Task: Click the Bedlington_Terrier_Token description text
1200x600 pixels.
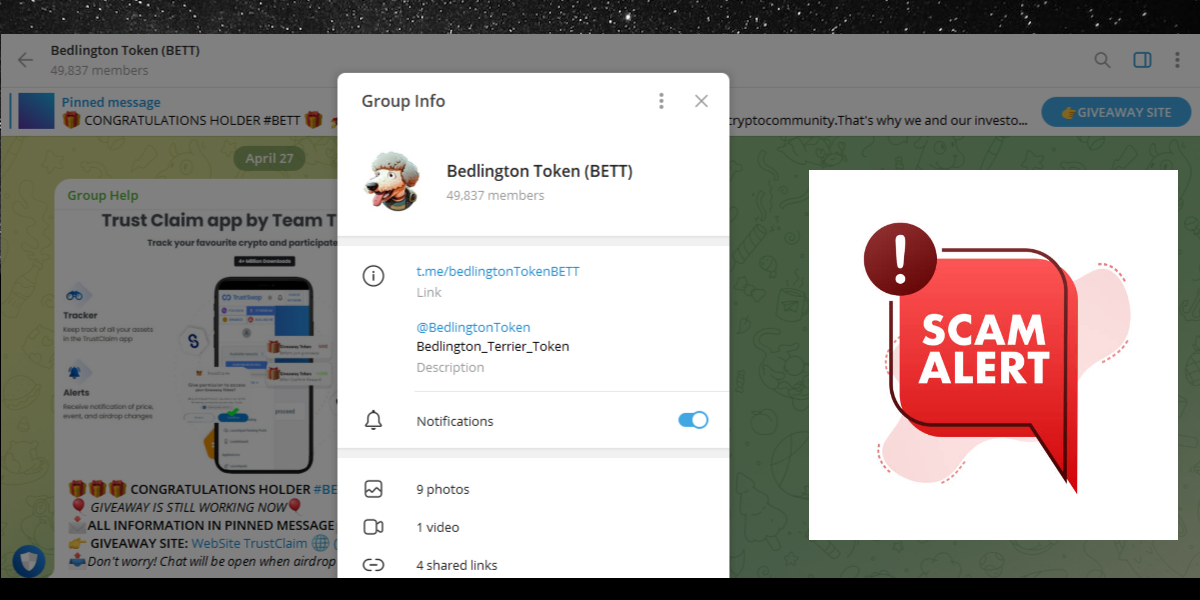Action: pos(493,346)
